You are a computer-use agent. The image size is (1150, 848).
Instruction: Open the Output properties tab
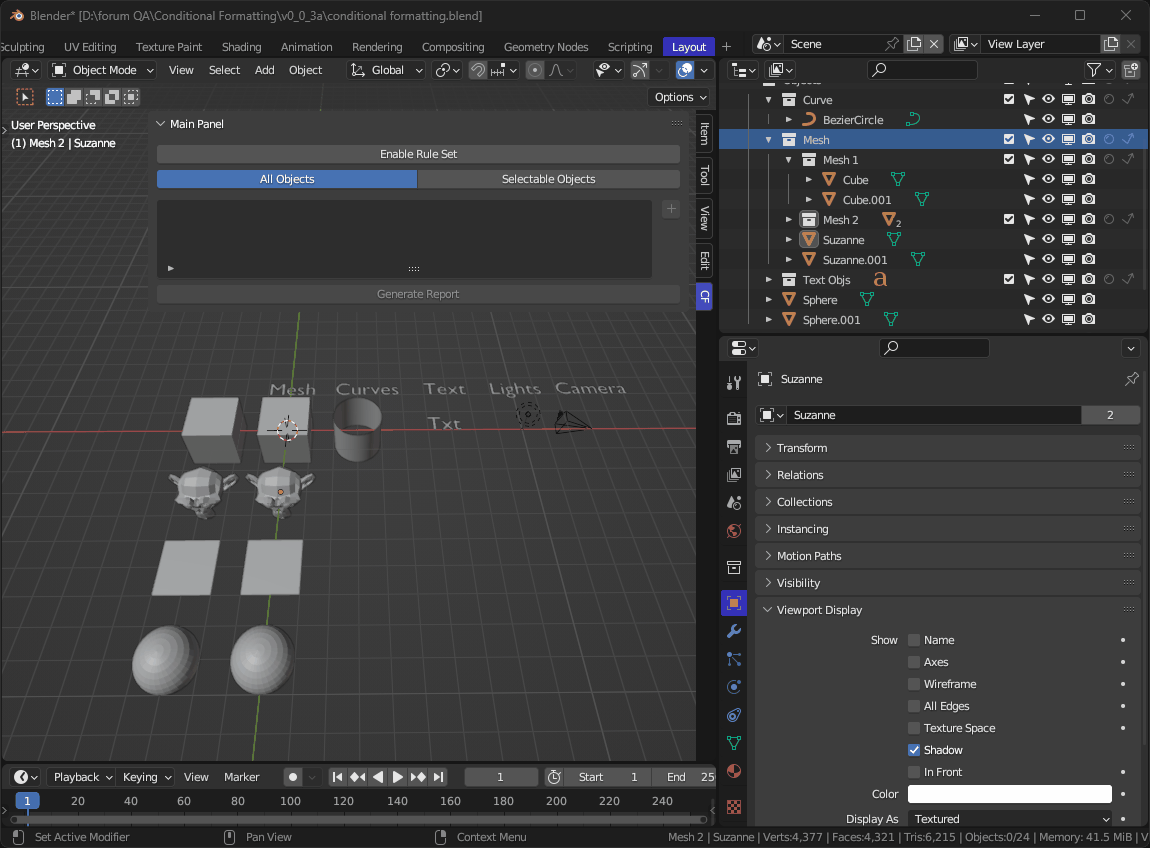point(734,447)
